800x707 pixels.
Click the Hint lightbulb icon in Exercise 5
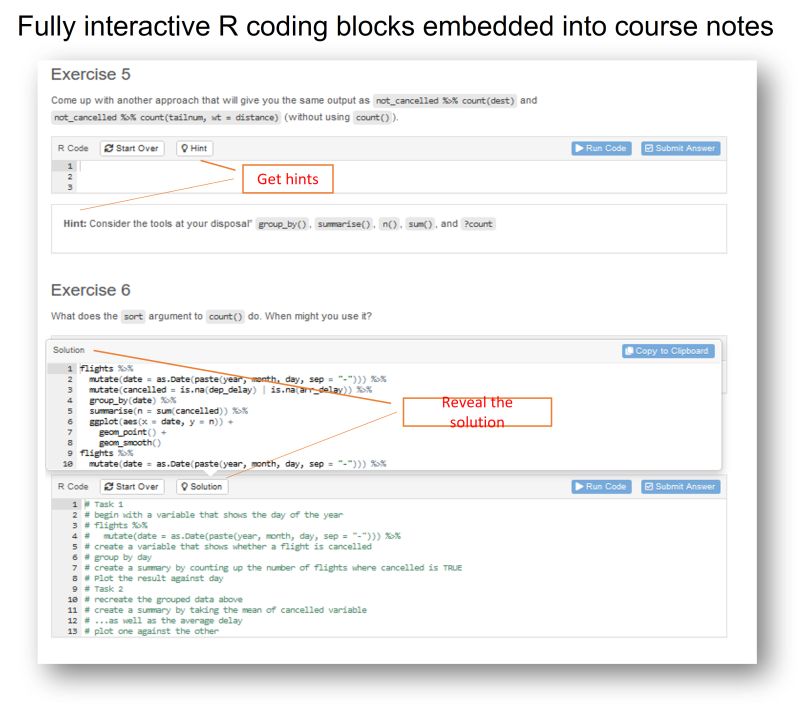click(186, 148)
